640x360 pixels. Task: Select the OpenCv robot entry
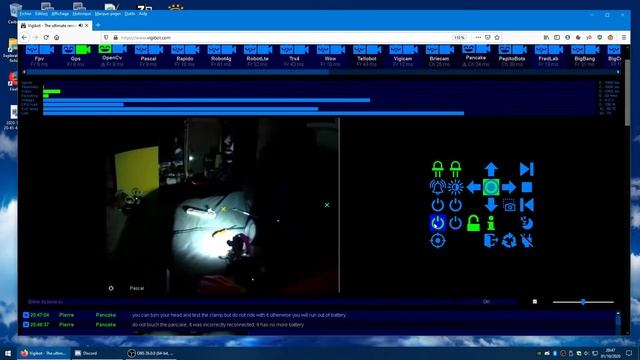pyautogui.click(x=112, y=56)
